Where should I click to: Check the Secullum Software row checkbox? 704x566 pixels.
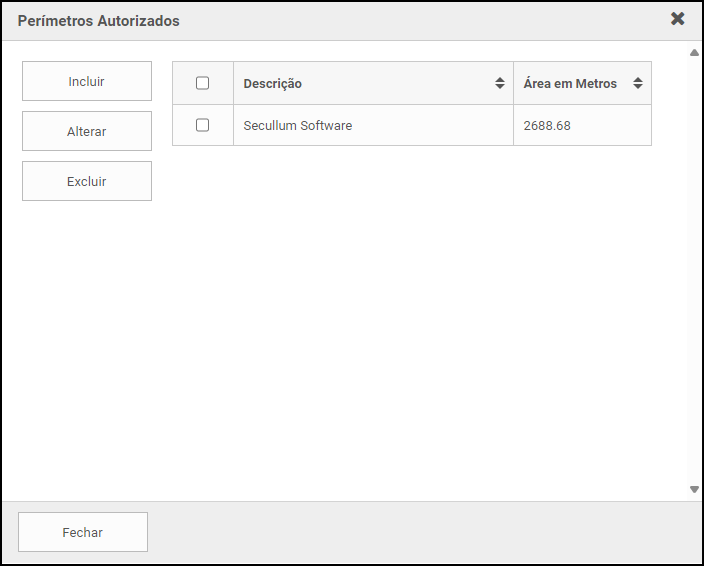[202, 126]
